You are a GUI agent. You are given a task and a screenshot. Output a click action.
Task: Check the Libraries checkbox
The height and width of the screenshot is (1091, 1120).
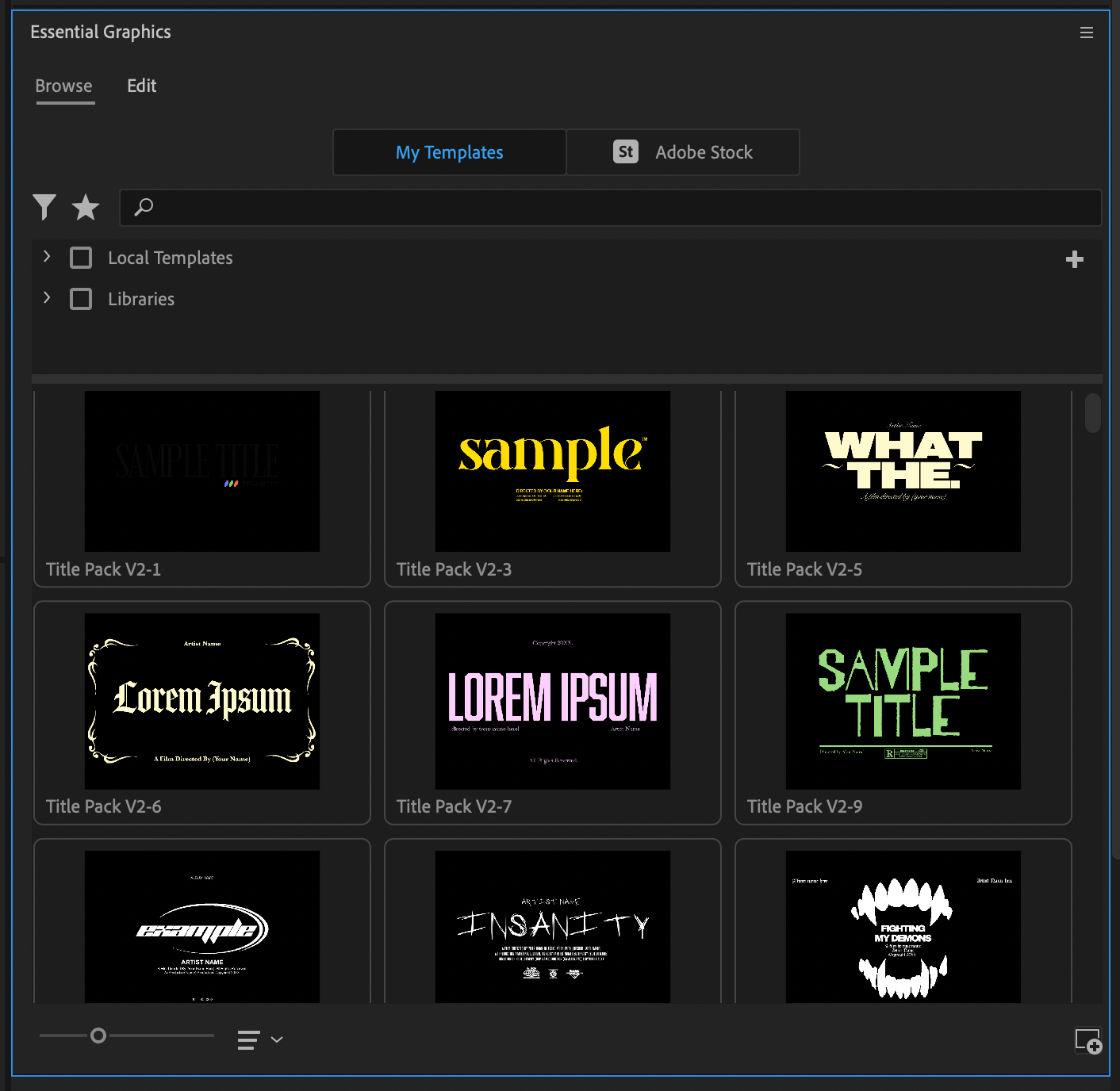(81, 299)
